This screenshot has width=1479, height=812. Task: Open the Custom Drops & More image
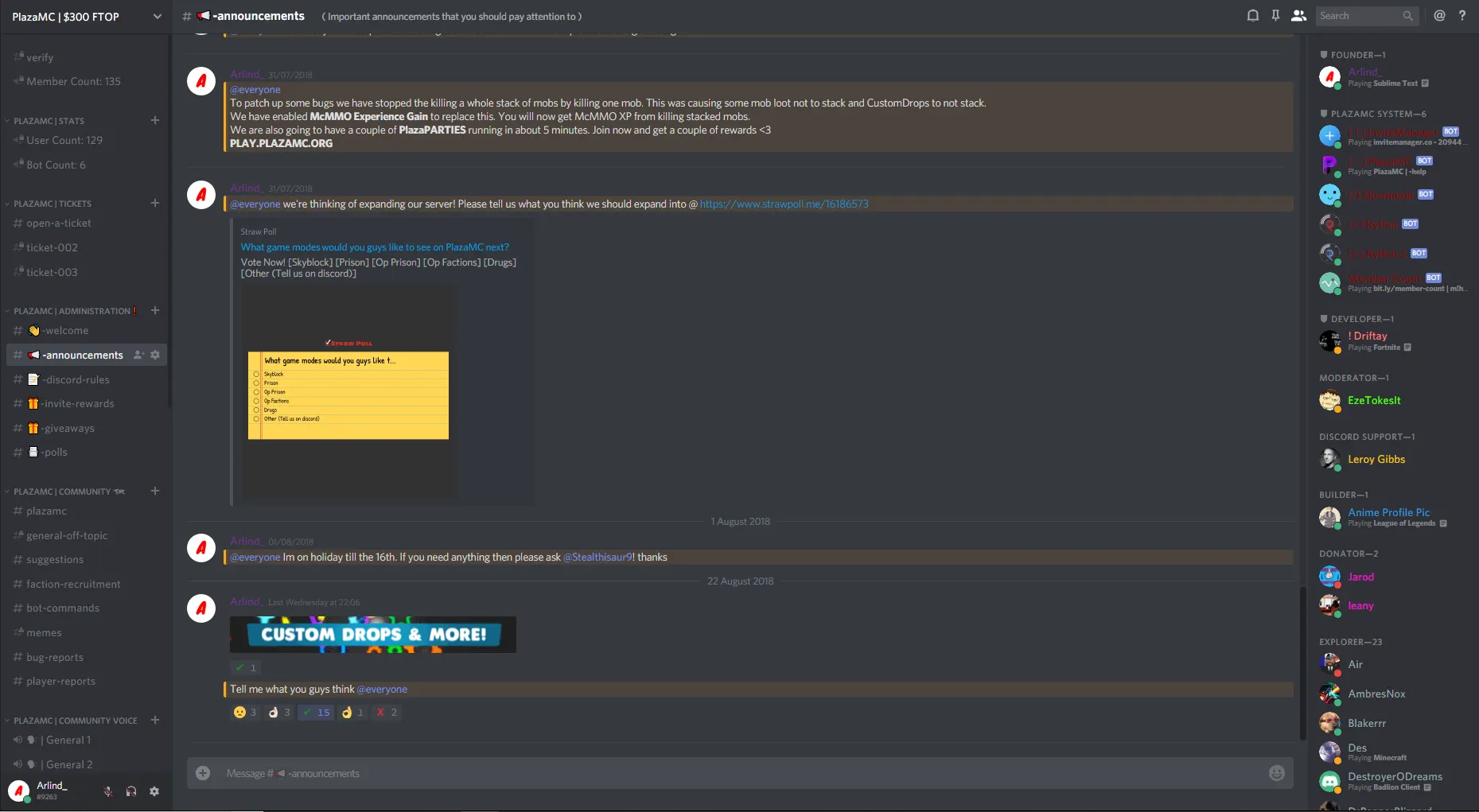tap(373, 635)
